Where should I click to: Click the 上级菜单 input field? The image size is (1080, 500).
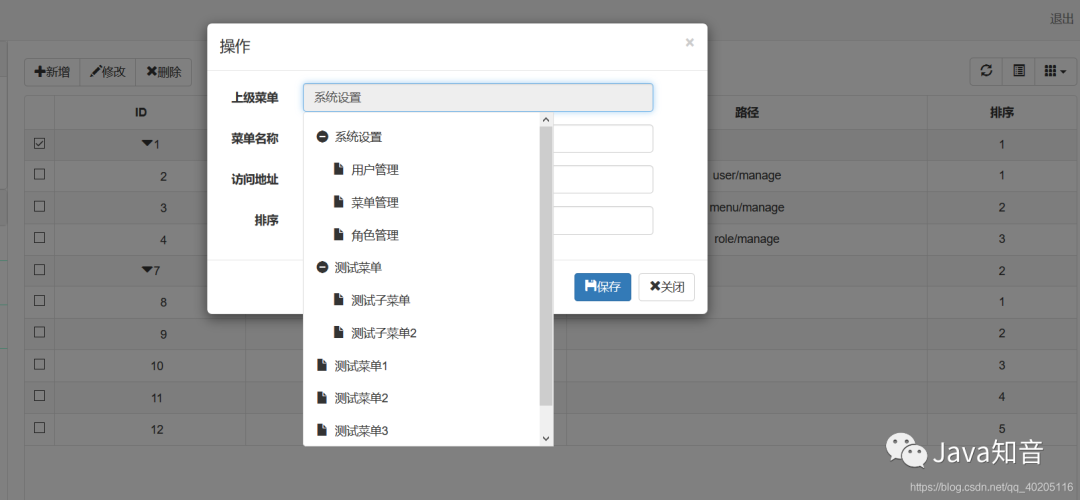click(478, 97)
